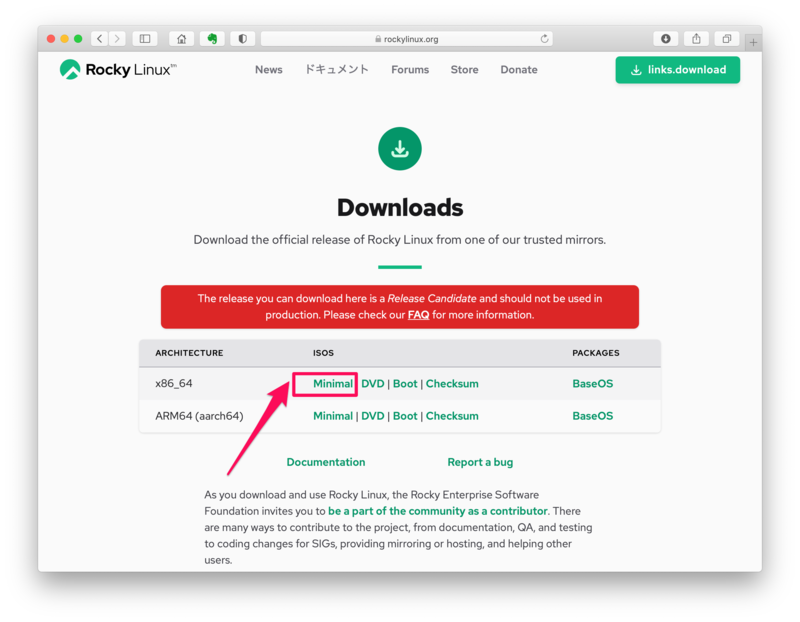Download ARM64 Boot ISO

pos(405,416)
